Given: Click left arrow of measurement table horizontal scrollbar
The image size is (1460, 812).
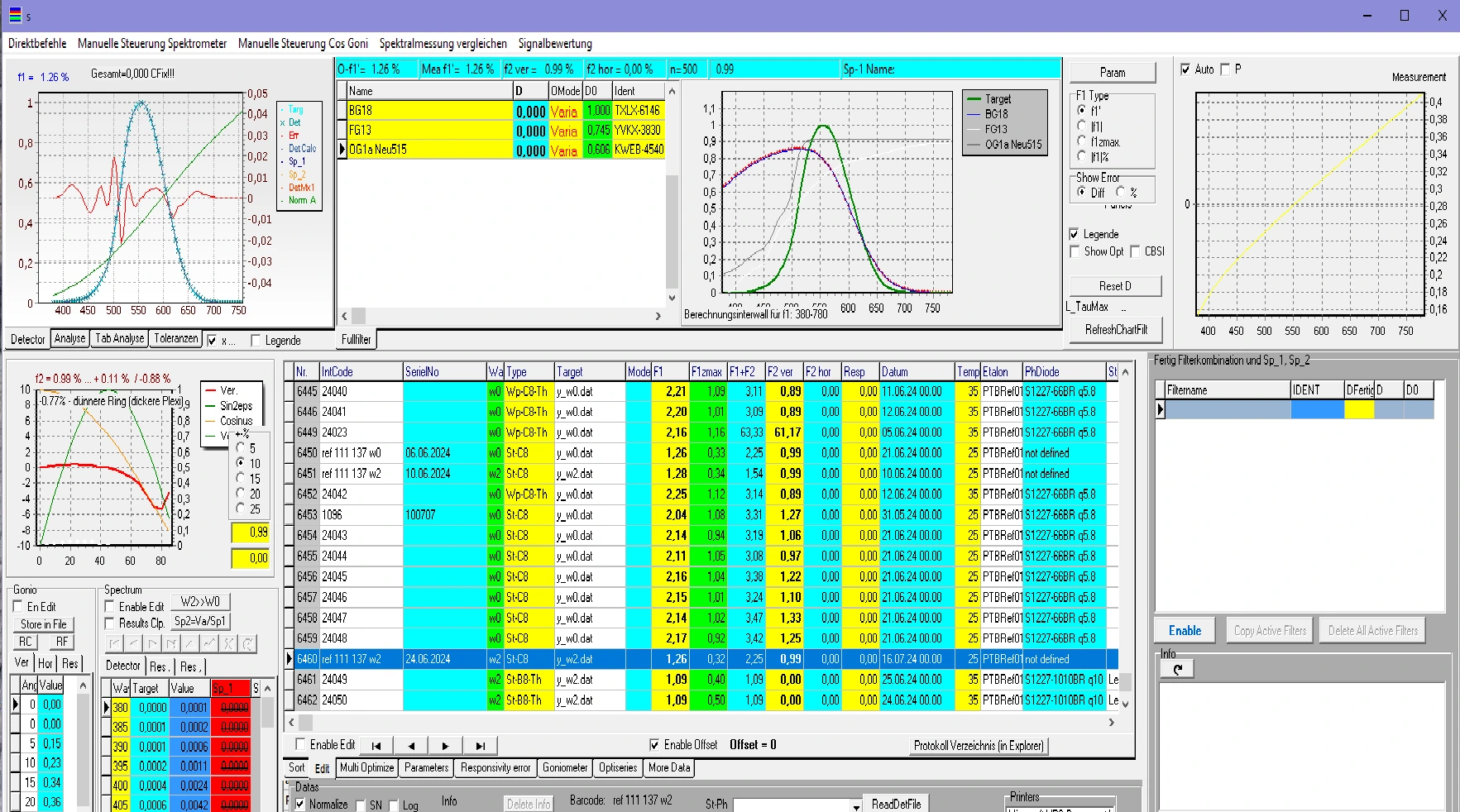Looking at the screenshot, I should [x=293, y=722].
